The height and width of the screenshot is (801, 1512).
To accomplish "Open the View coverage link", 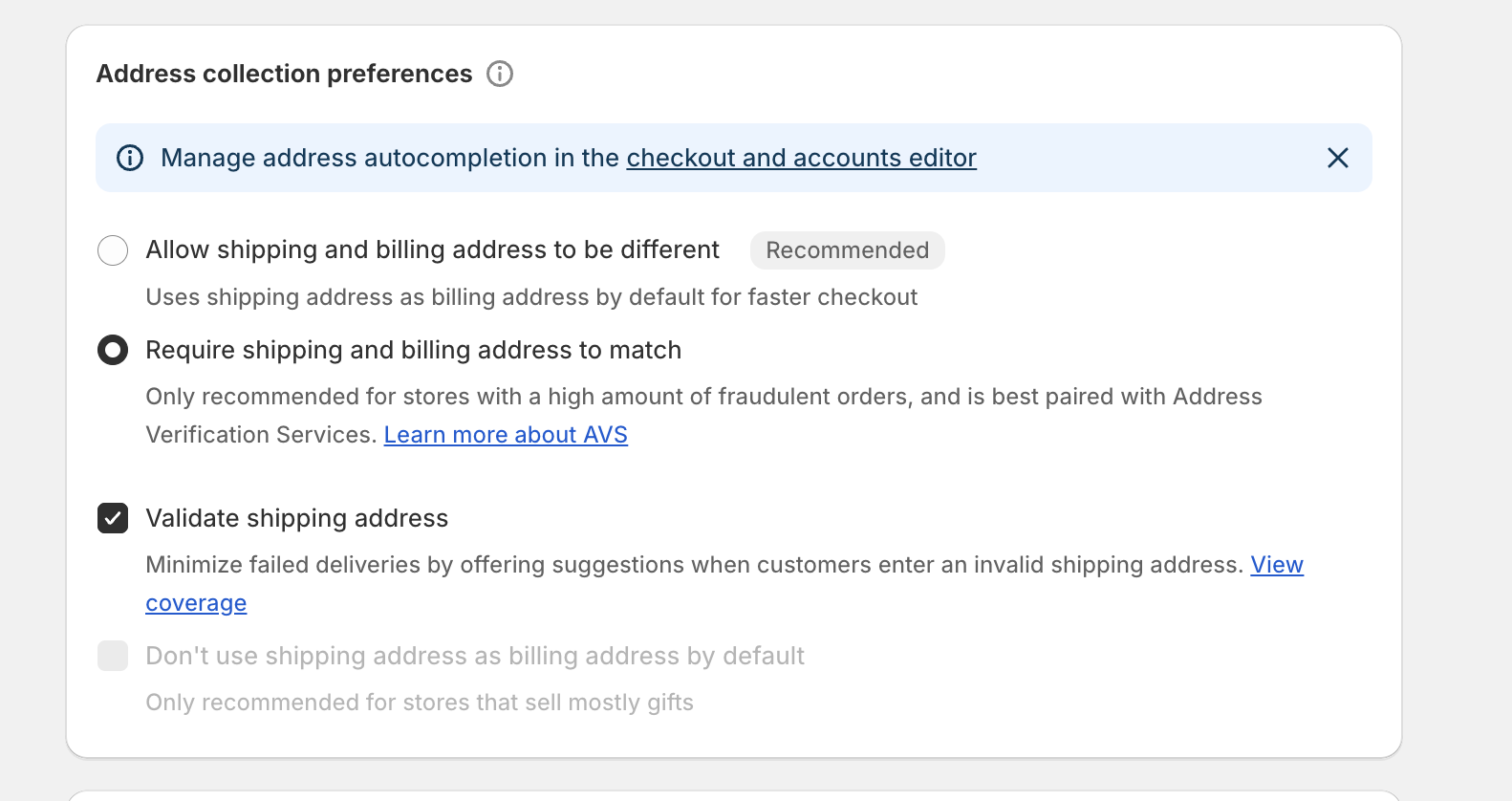I will pos(1277,565).
